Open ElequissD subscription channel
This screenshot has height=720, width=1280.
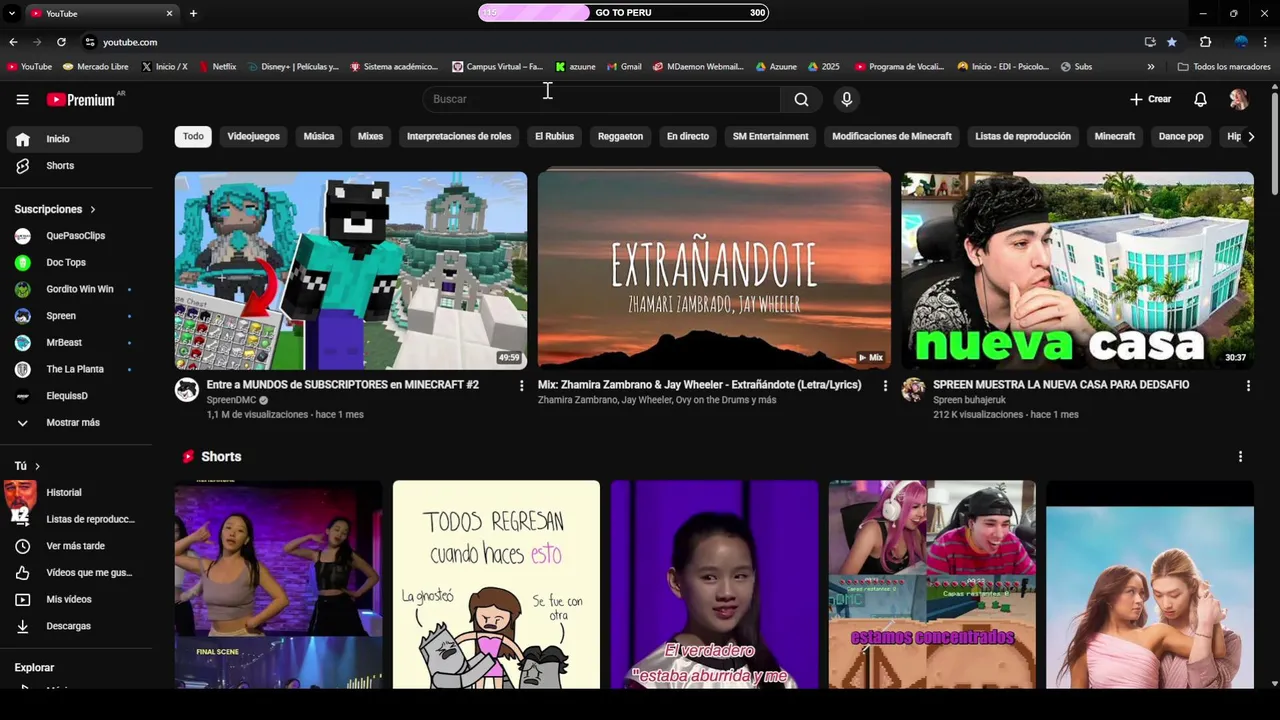tap(75, 396)
